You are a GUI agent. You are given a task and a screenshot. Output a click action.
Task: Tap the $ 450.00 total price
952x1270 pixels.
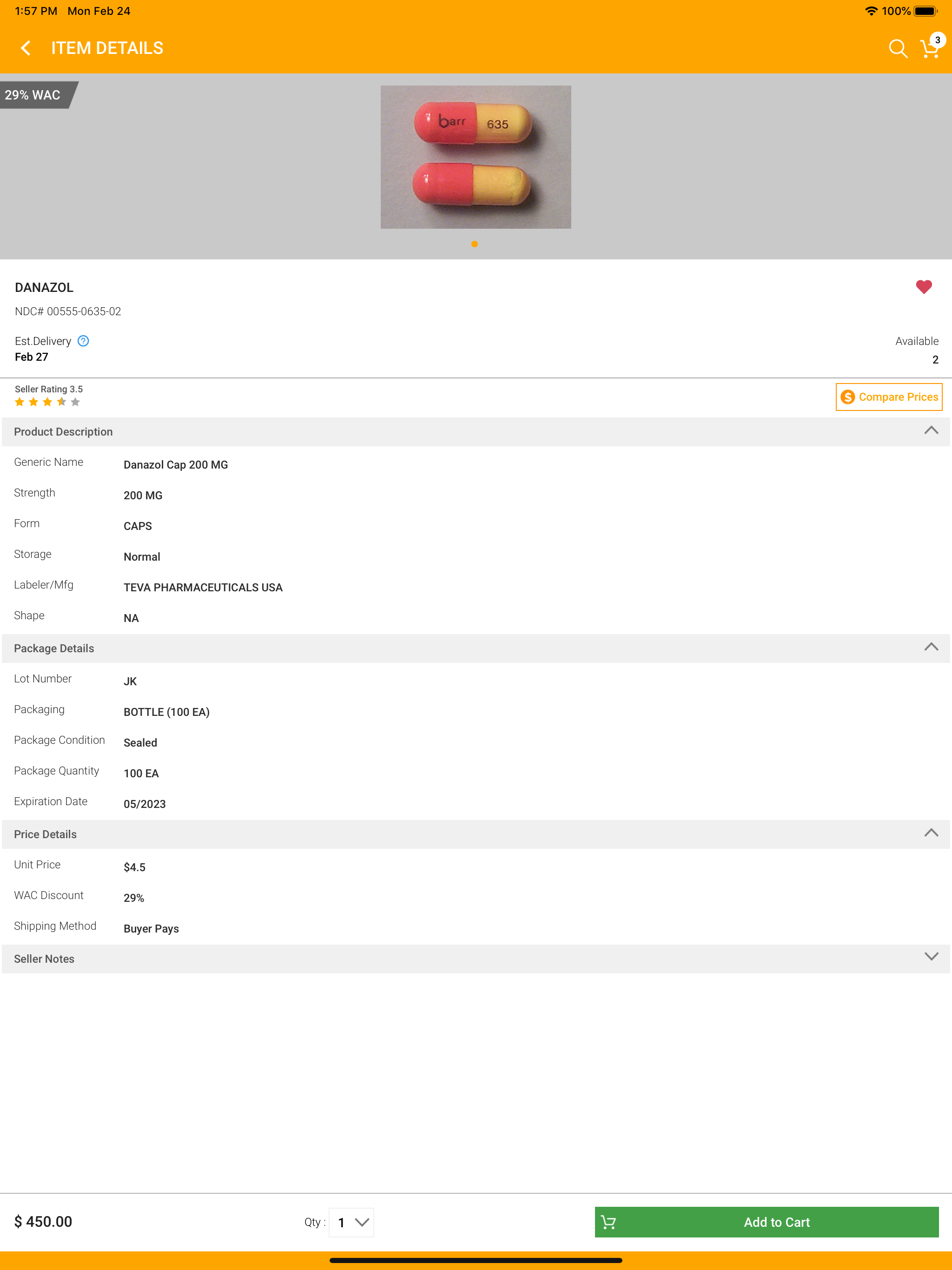44,1221
